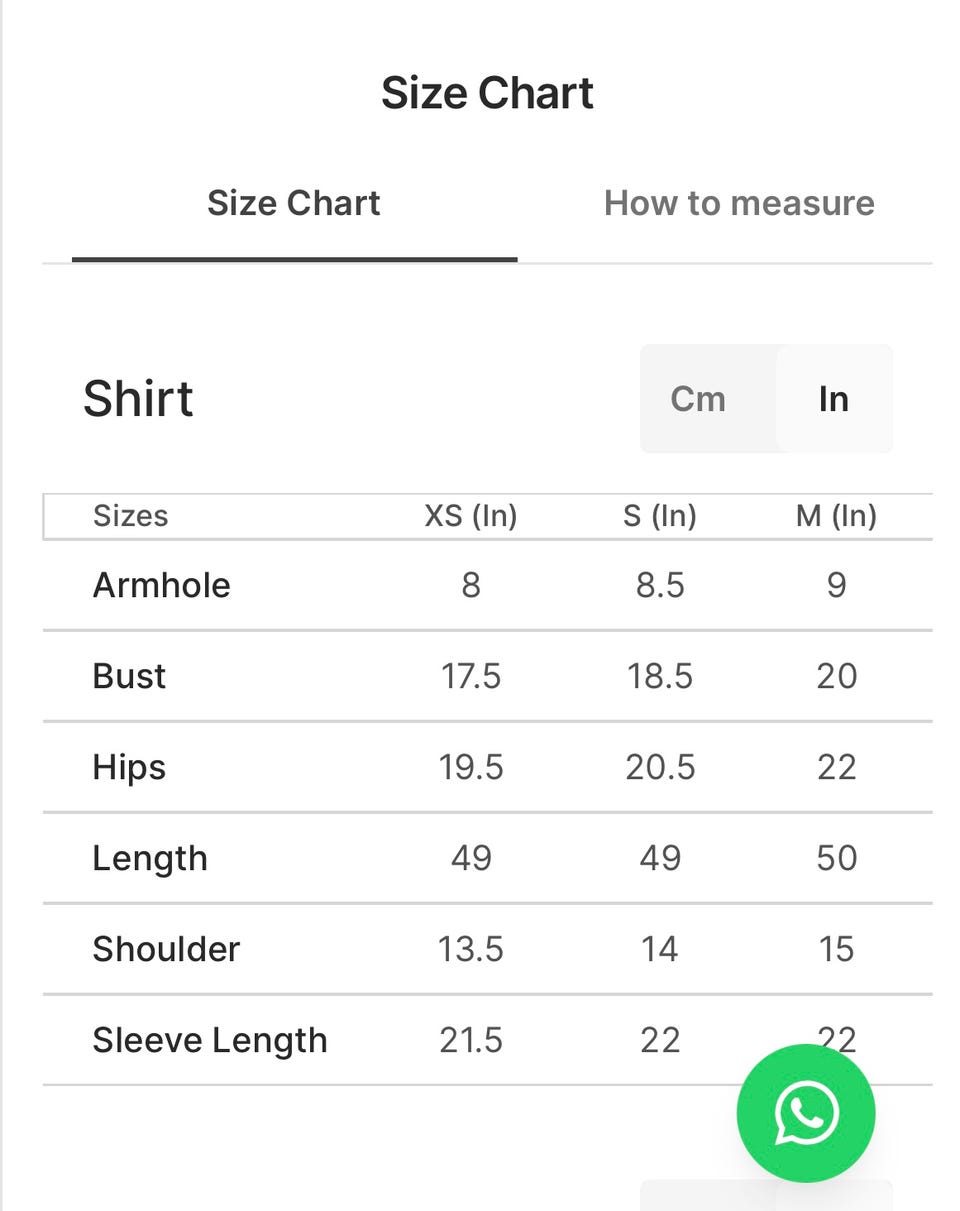The height and width of the screenshot is (1211, 960).
Task: Select the Bust row label
Action: pyautogui.click(x=129, y=676)
